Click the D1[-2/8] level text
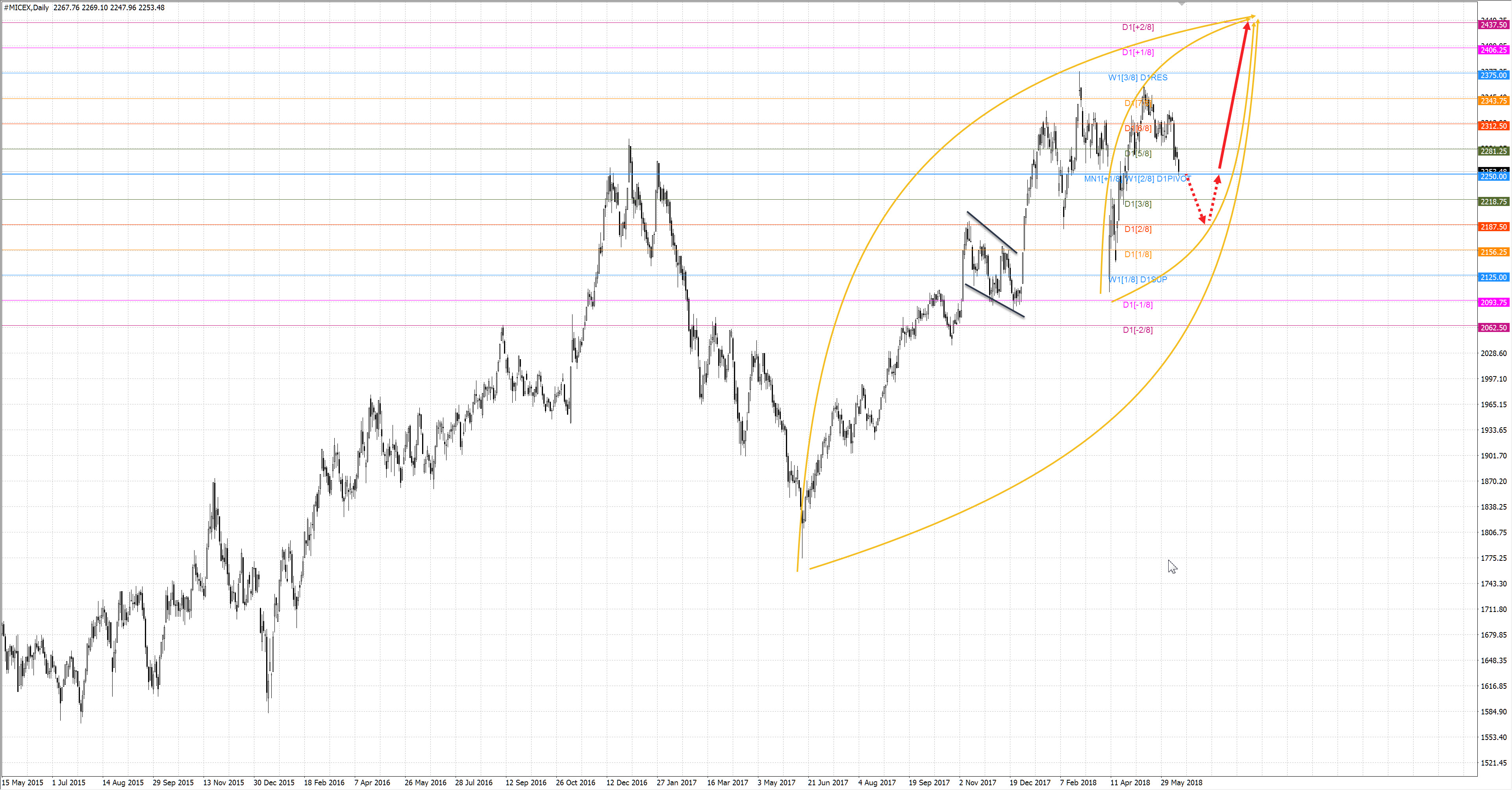This screenshot has width=1512, height=790. (1138, 330)
